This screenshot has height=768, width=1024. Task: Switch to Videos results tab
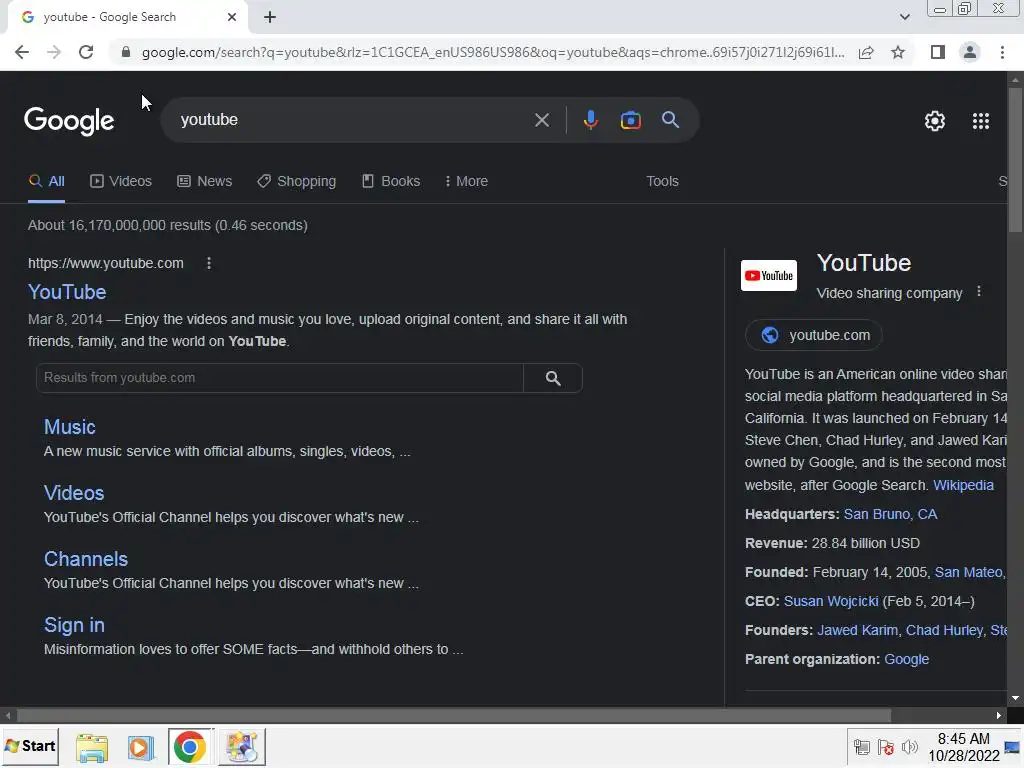point(121,182)
